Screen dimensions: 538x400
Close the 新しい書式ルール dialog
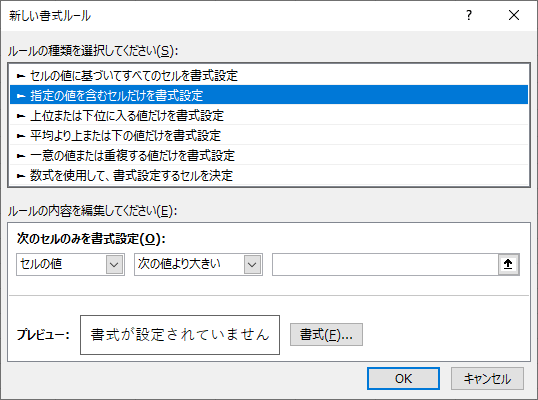(514, 15)
